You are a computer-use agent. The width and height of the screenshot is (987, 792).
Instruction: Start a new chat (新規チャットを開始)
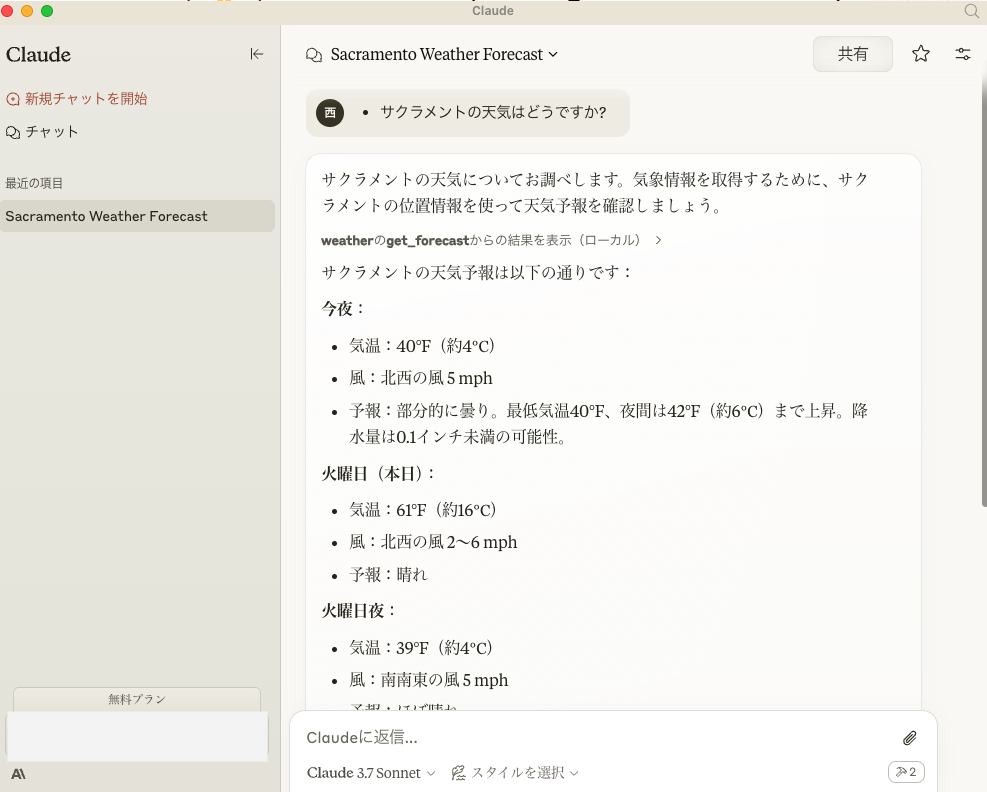[x=76, y=99]
